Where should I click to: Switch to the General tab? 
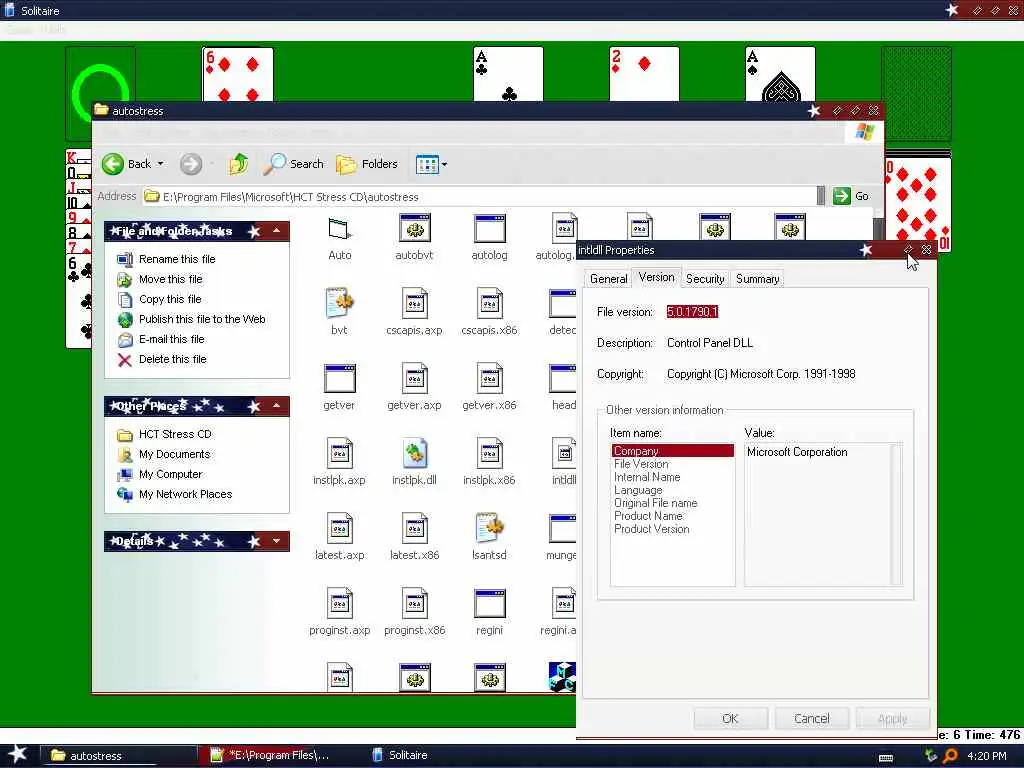coord(609,279)
